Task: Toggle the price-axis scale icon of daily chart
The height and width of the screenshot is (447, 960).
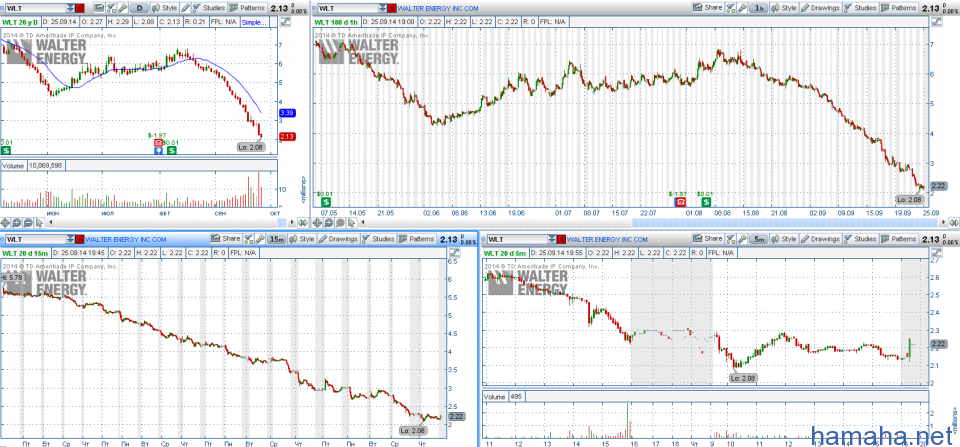Action: coord(285,21)
